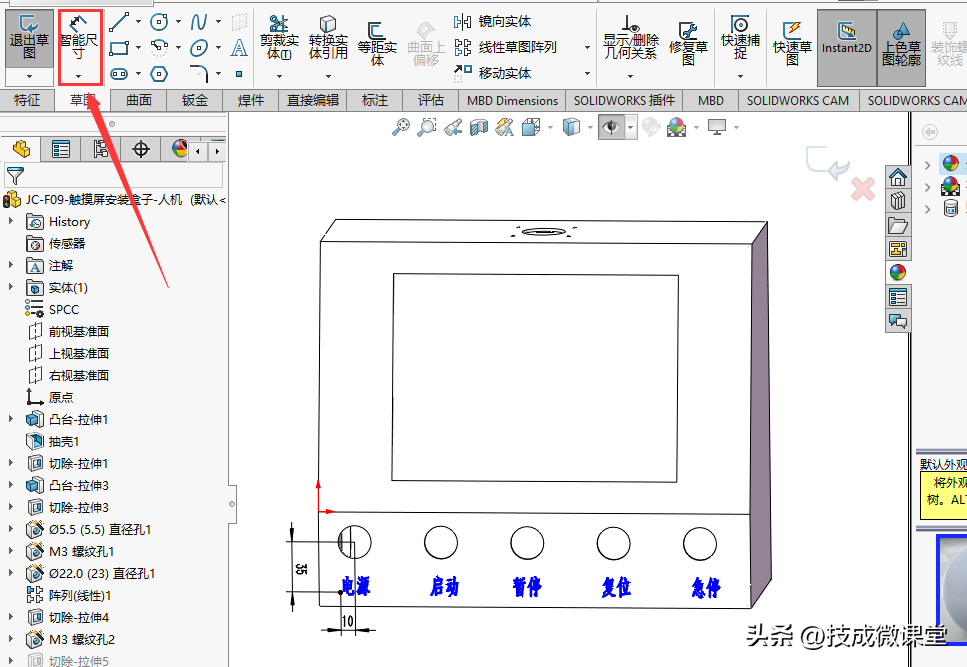
Task: Click Convert Entities (转换实体引用) tool
Action: click(328, 38)
